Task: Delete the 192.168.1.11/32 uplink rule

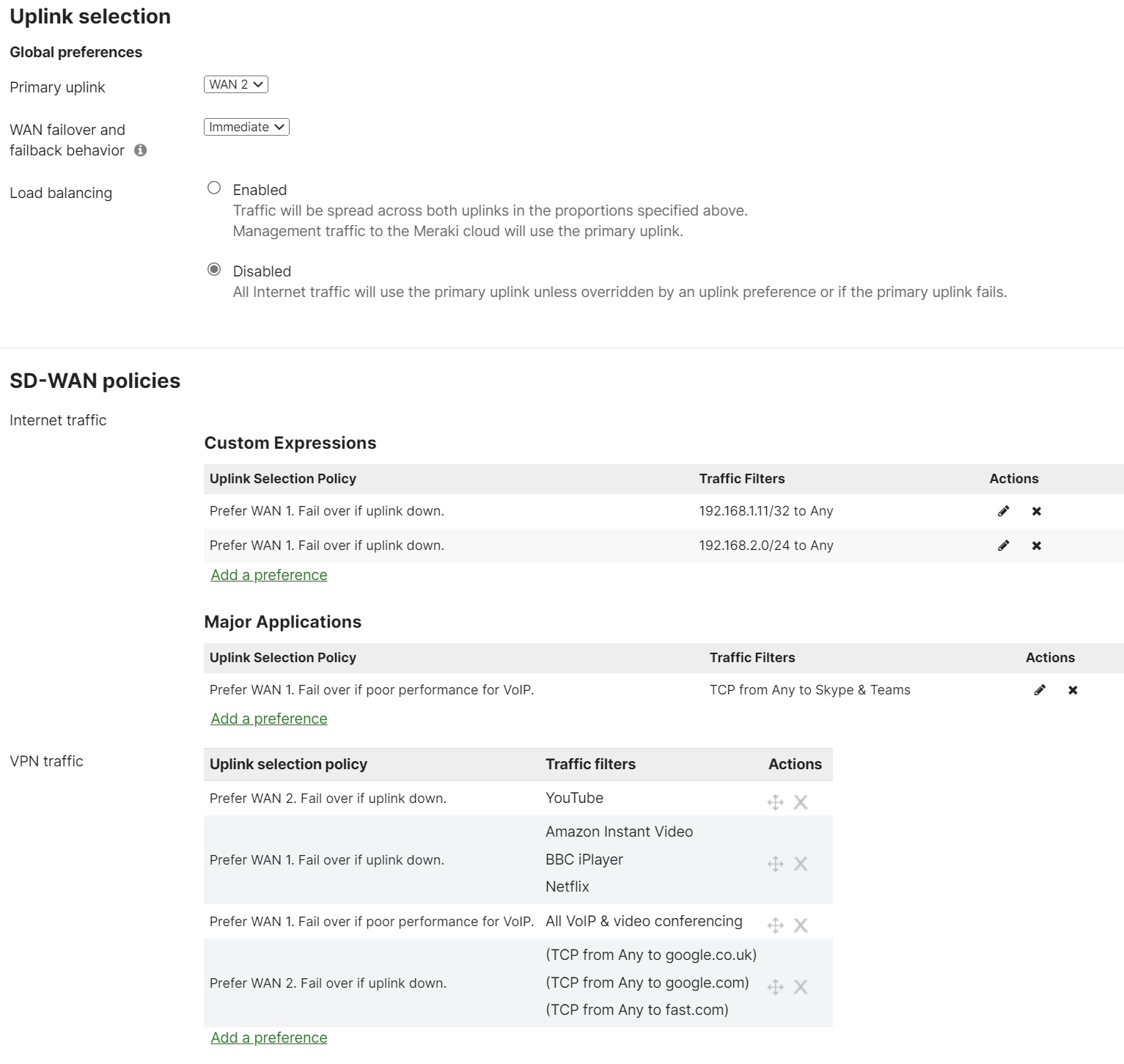Action: (1036, 511)
